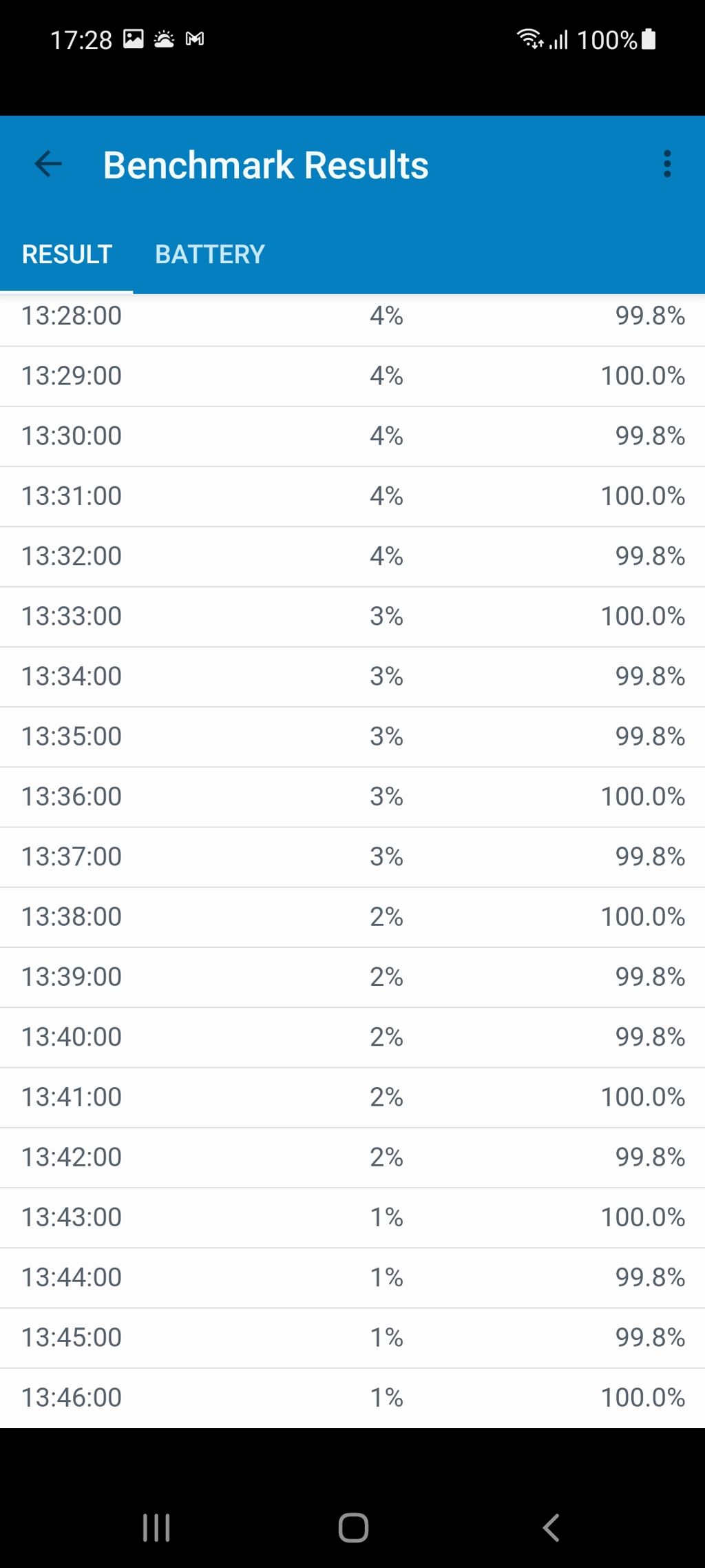Open the three-dot overflow menu
This screenshot has height=1568, width=705.
(x=666, y=164)
